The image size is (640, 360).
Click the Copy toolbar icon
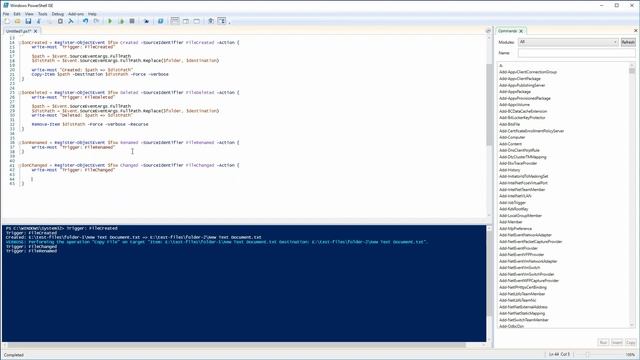coord(49,21)
